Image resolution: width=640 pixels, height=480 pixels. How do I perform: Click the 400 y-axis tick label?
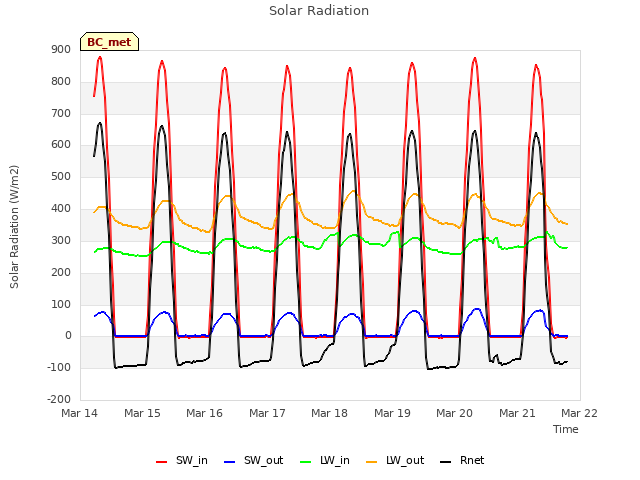(x=61, y=209)
